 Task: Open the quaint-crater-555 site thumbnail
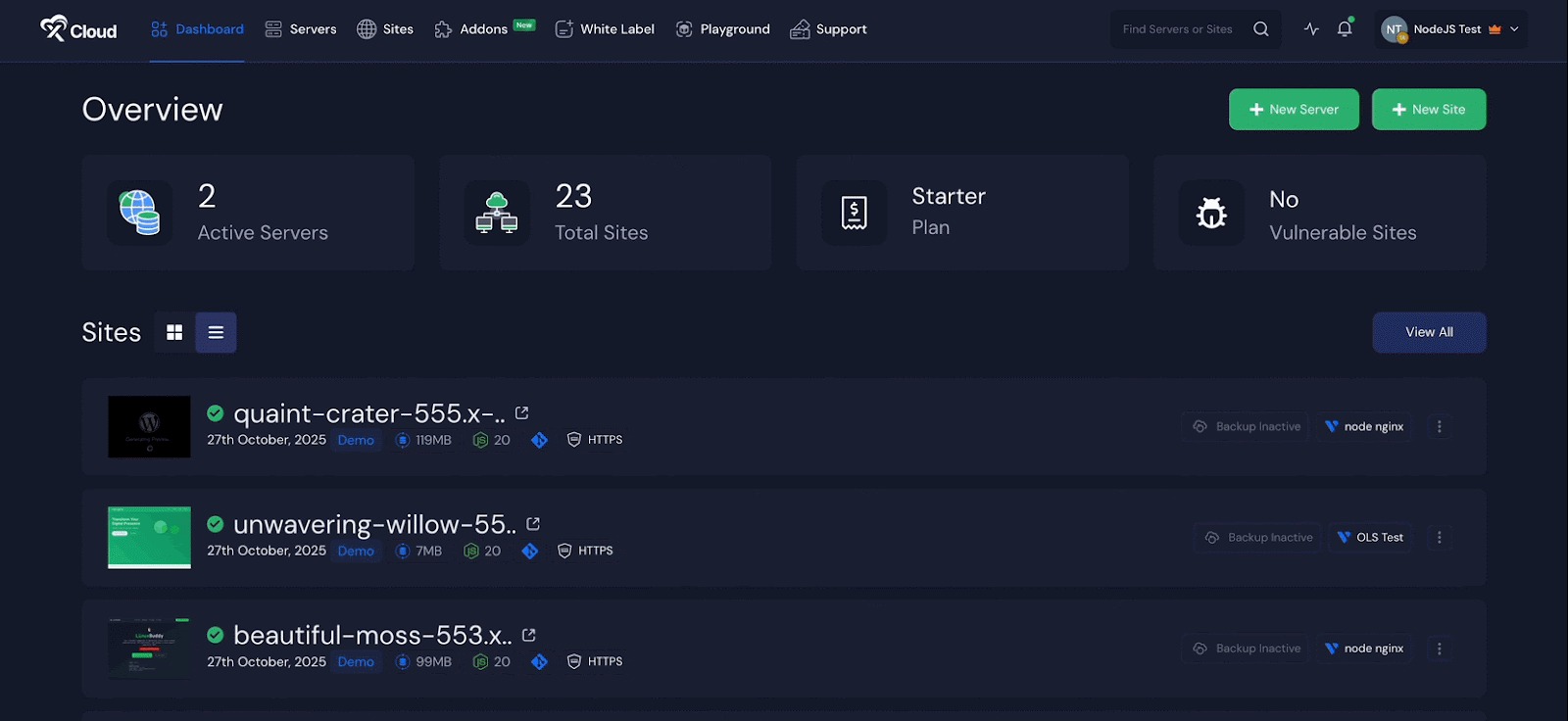[x=149, y=427]
